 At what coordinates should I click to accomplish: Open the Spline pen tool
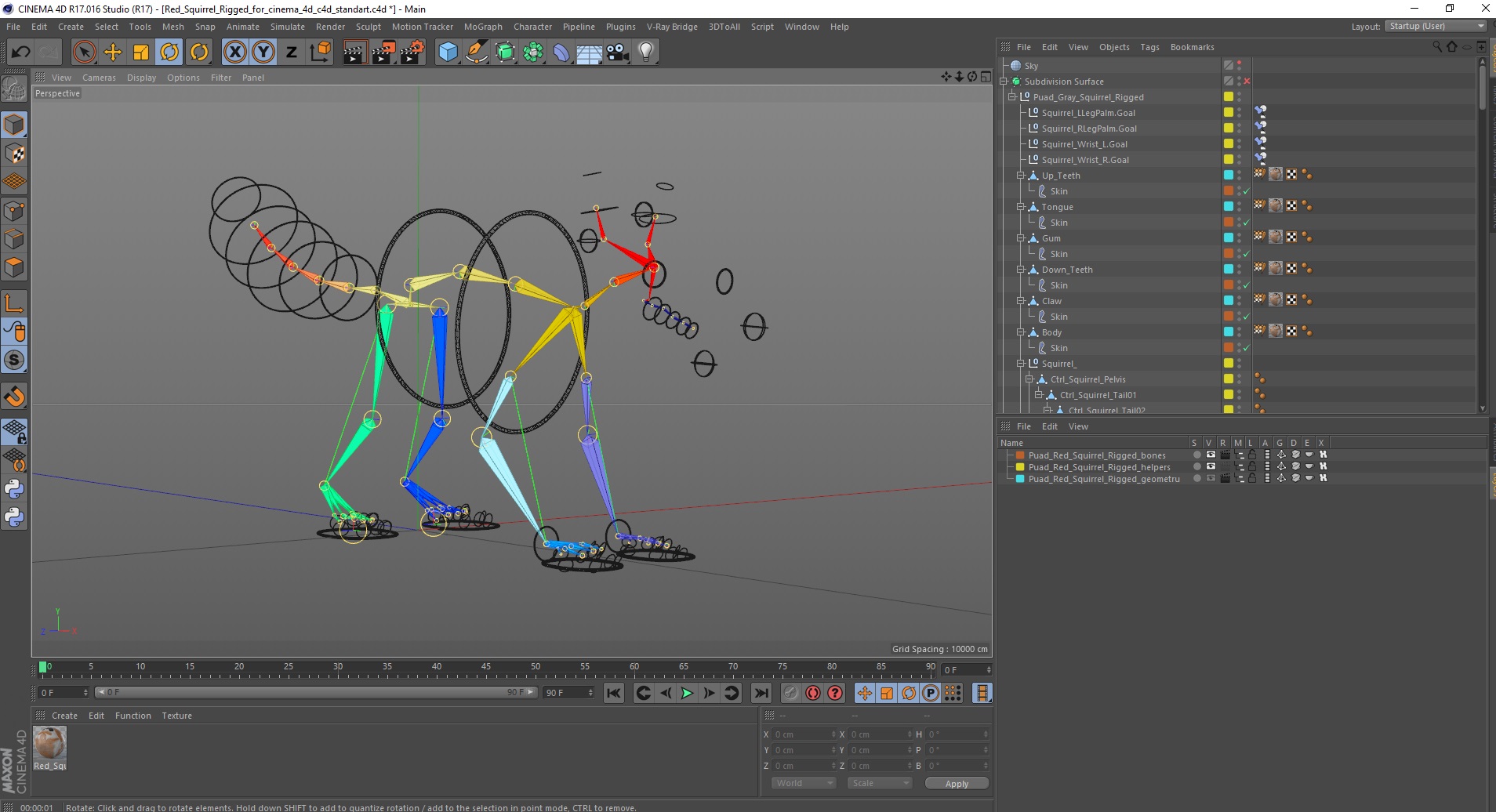[x=476, y=53]
